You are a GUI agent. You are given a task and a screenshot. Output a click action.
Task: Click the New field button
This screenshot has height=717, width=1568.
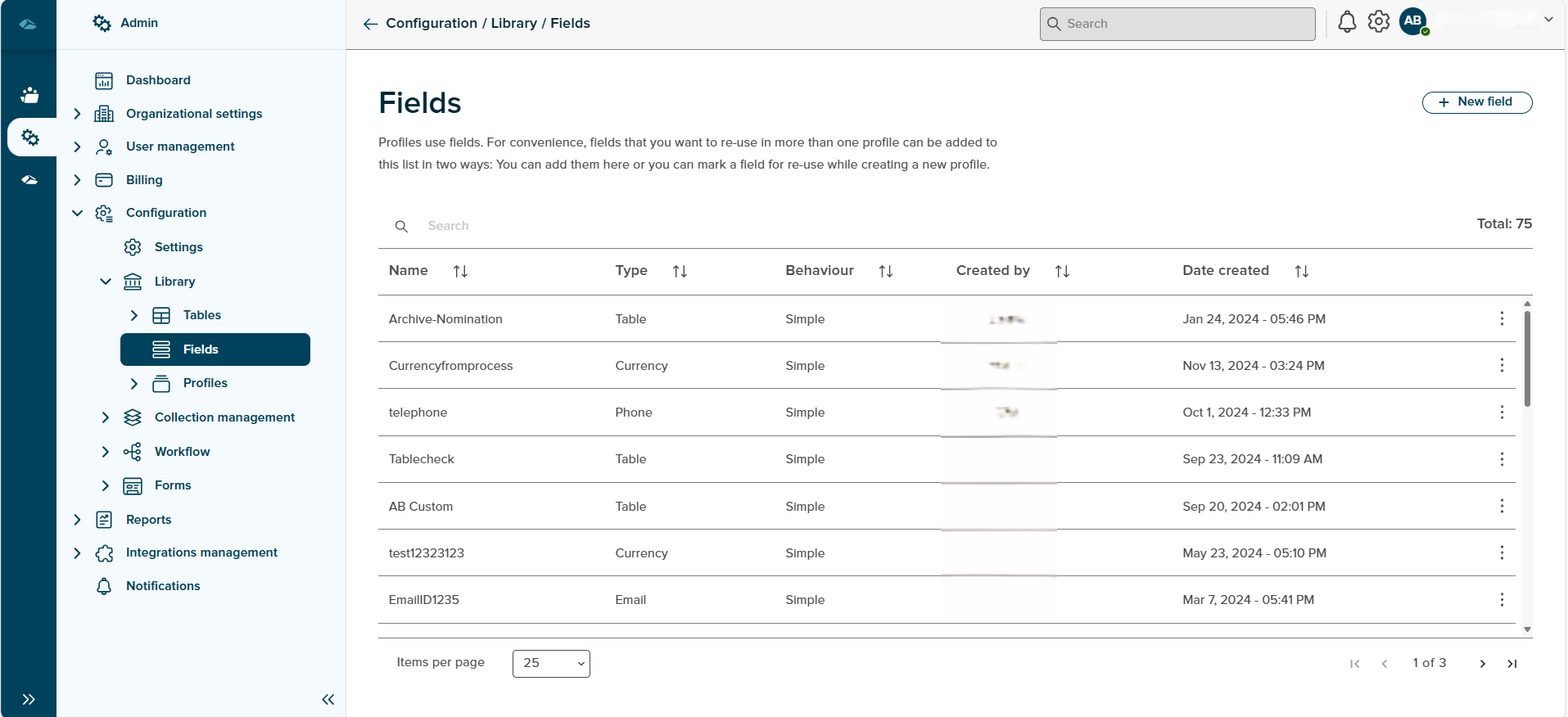(x=1476, y=102)
